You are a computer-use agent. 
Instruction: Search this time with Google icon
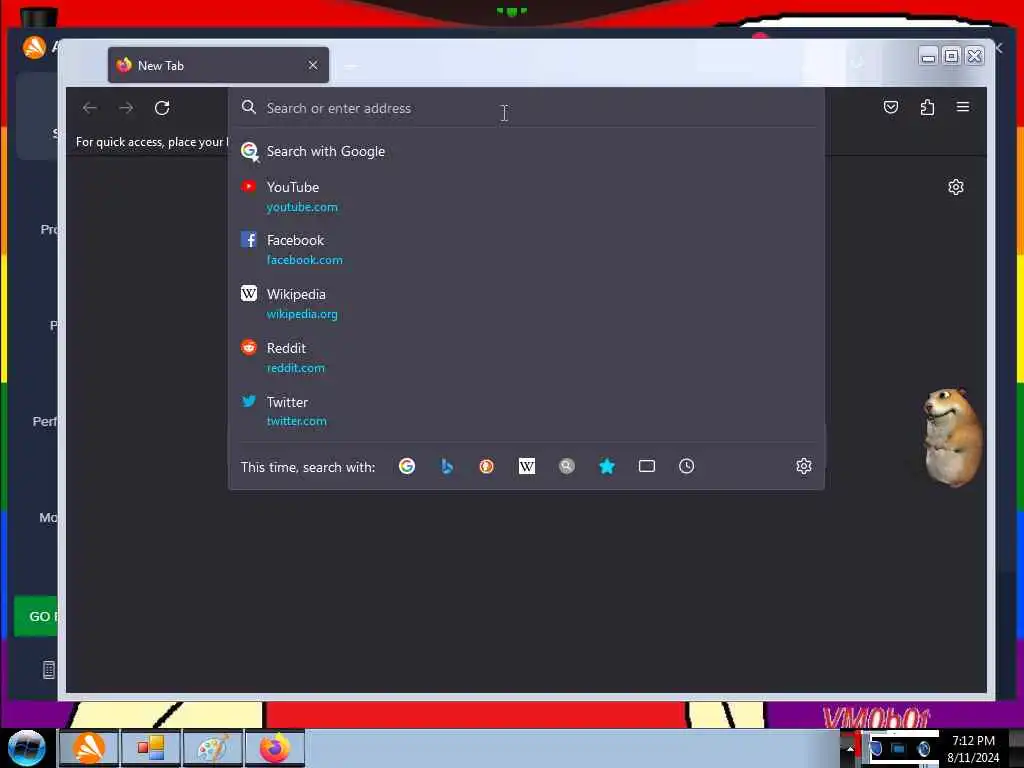click(x=407, y=466)
